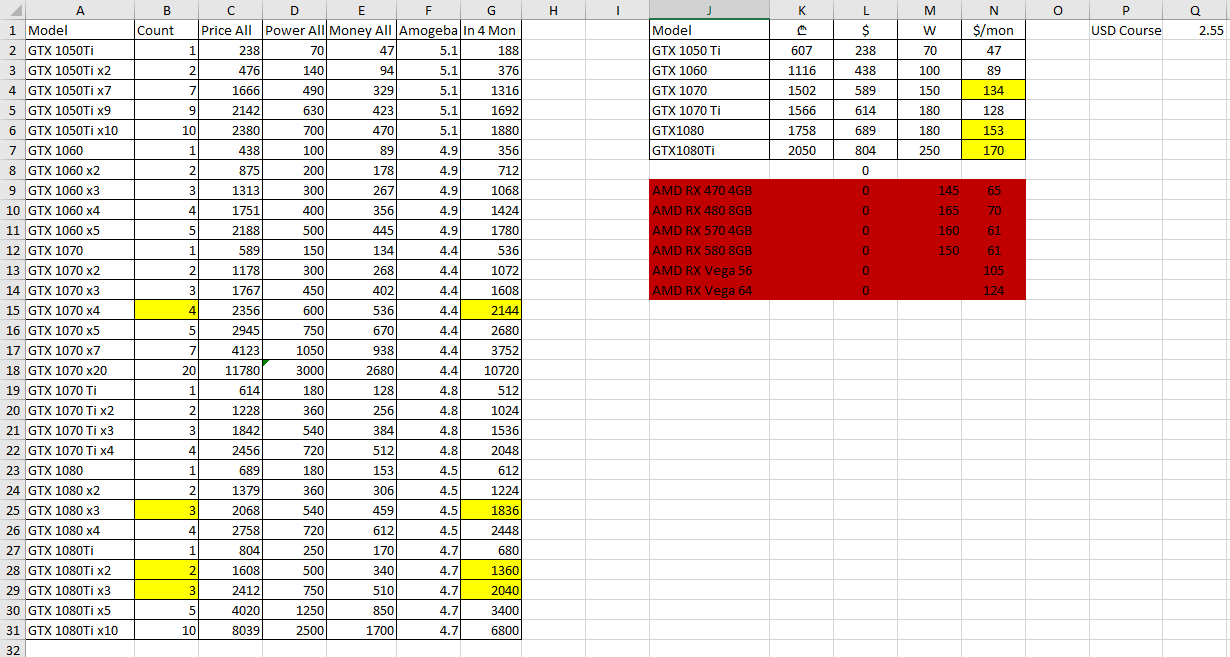Select the 'GTX 1070 x7' cell
The width and height of the screenshot is (1230, 657).
click(80, 350)
